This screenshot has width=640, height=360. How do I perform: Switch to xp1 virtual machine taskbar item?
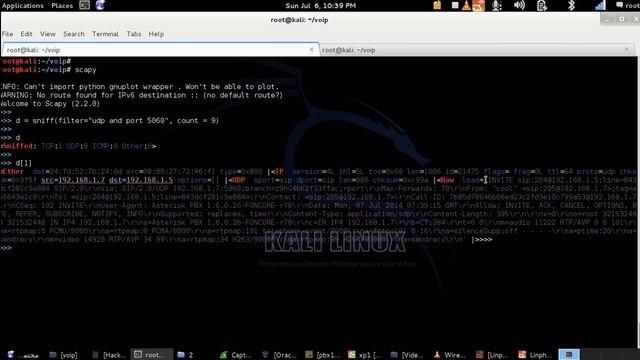[x=364, y=355]
